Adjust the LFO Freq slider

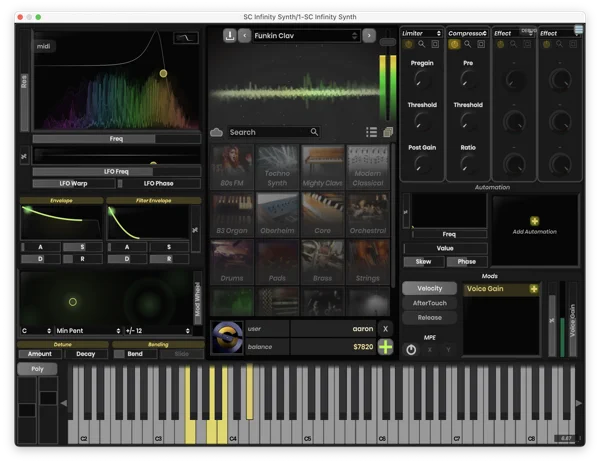117,171
